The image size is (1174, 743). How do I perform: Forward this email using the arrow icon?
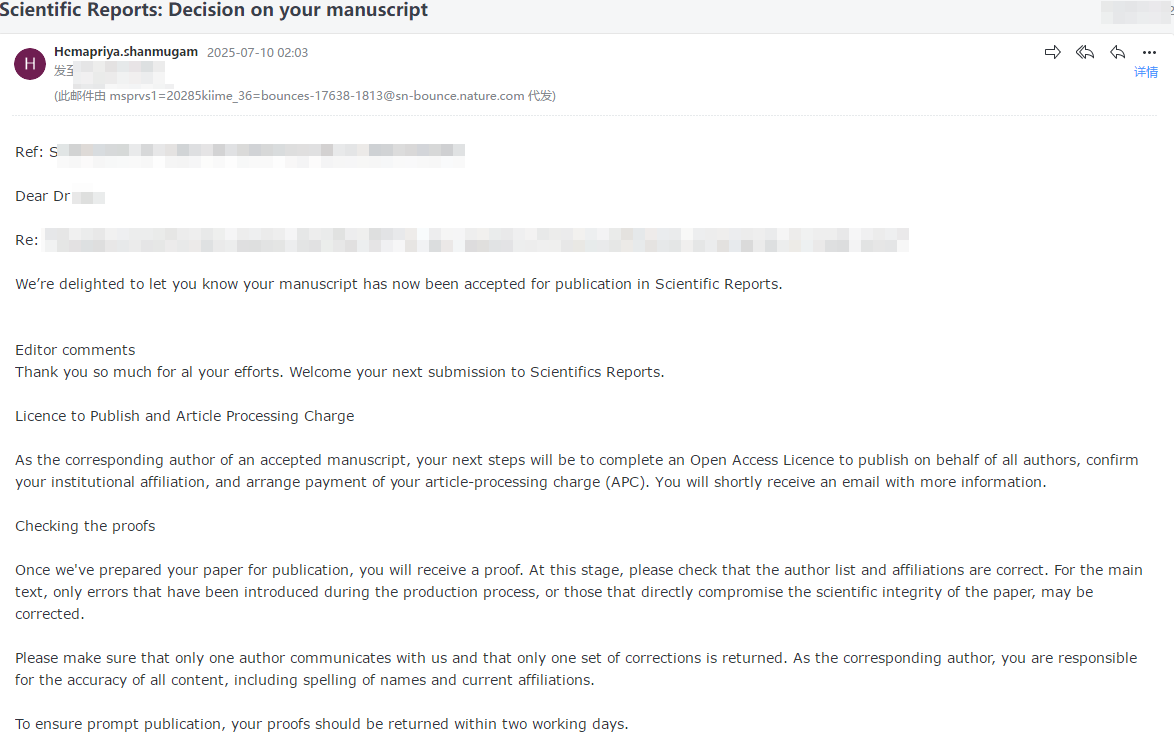[x=1052, y=52]
